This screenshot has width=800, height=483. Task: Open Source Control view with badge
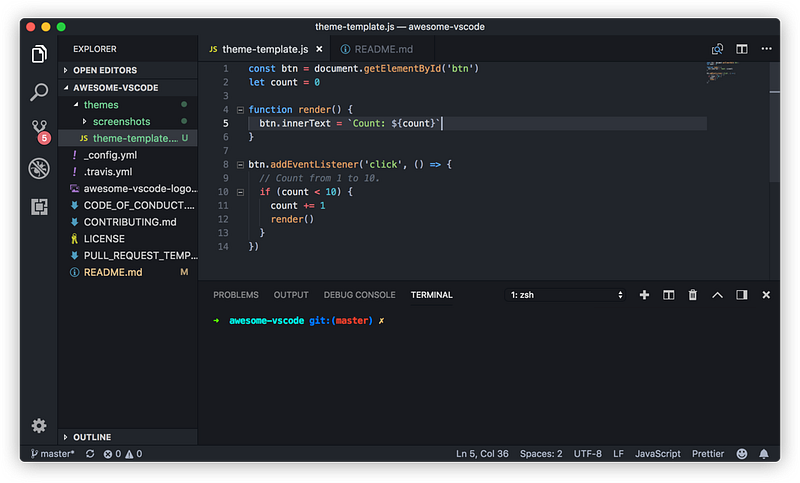[x=39, y=130]
